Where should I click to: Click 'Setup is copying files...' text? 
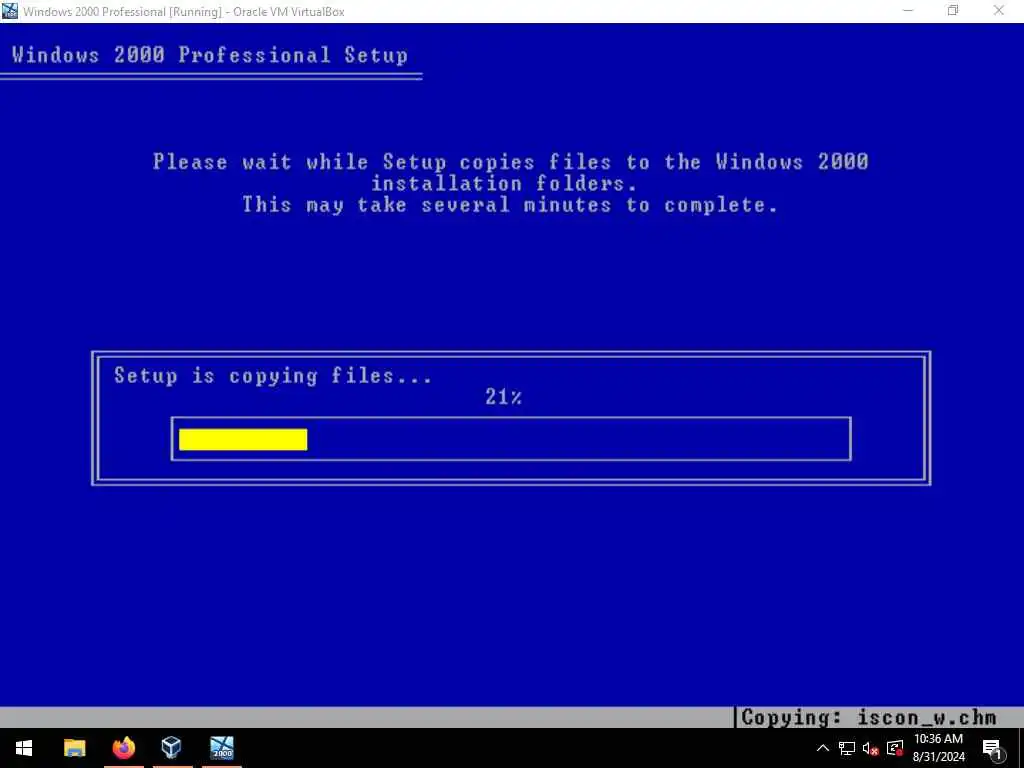coord(273,376)
